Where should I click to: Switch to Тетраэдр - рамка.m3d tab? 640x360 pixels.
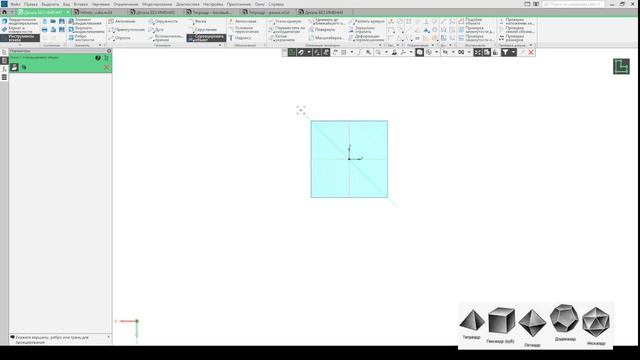click(x=269, y=12)
